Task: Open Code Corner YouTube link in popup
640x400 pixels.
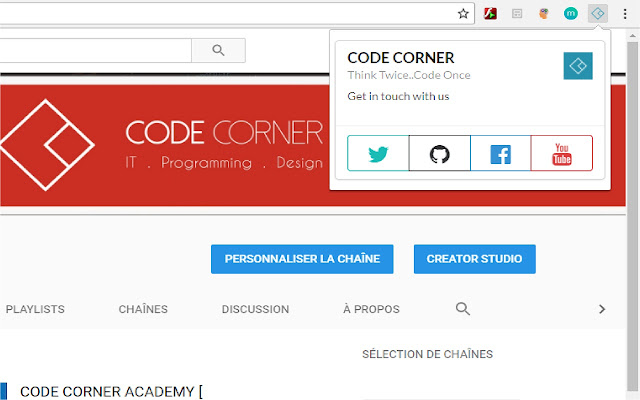Action: pyautogui.click(x=562, y=153)
